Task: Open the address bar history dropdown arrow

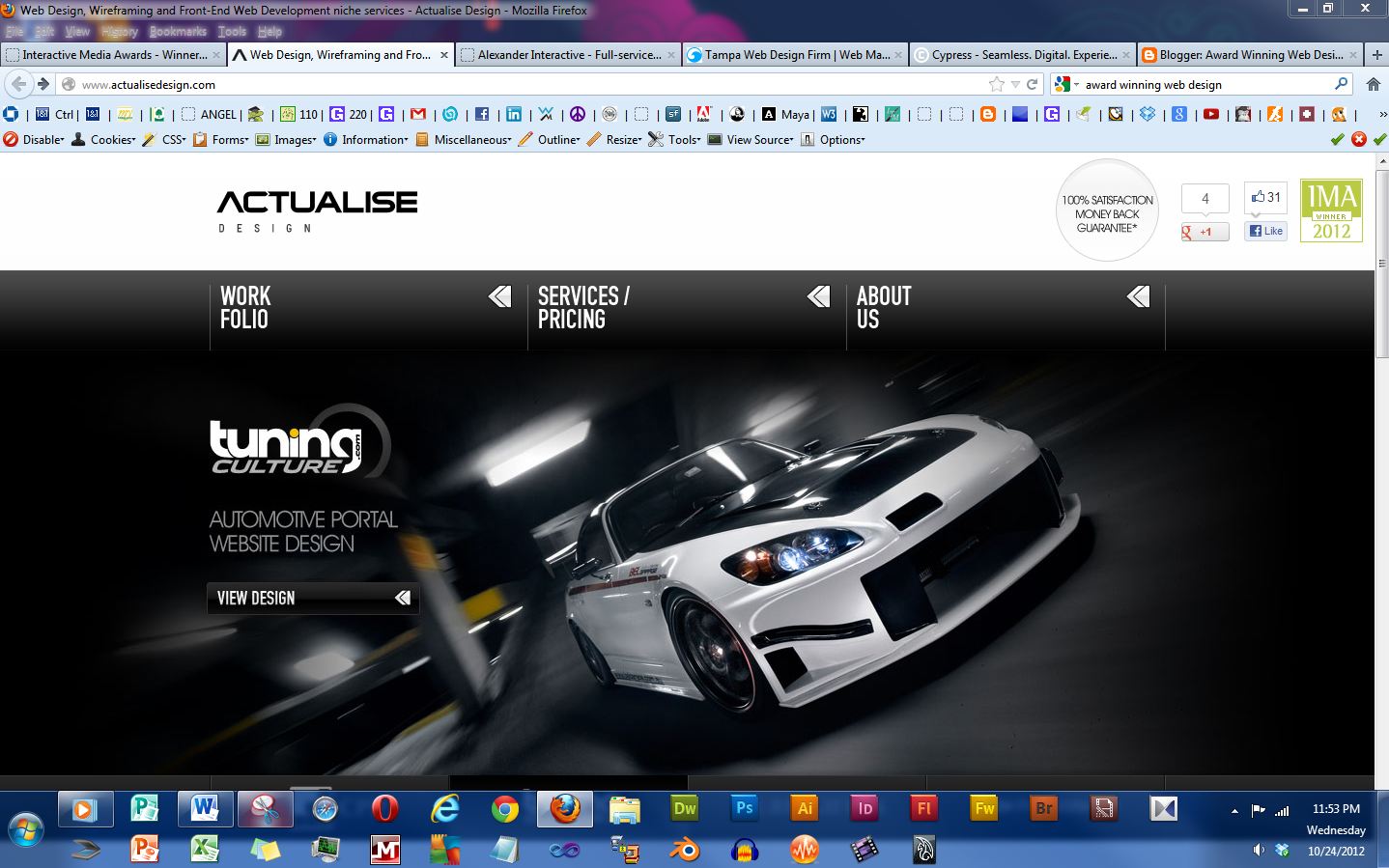Action: point(1014,84)
